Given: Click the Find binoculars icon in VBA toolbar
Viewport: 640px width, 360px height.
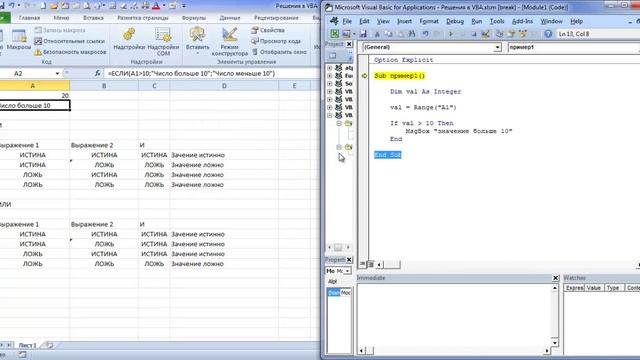Looking at the screenshot, I should [412, 34].
